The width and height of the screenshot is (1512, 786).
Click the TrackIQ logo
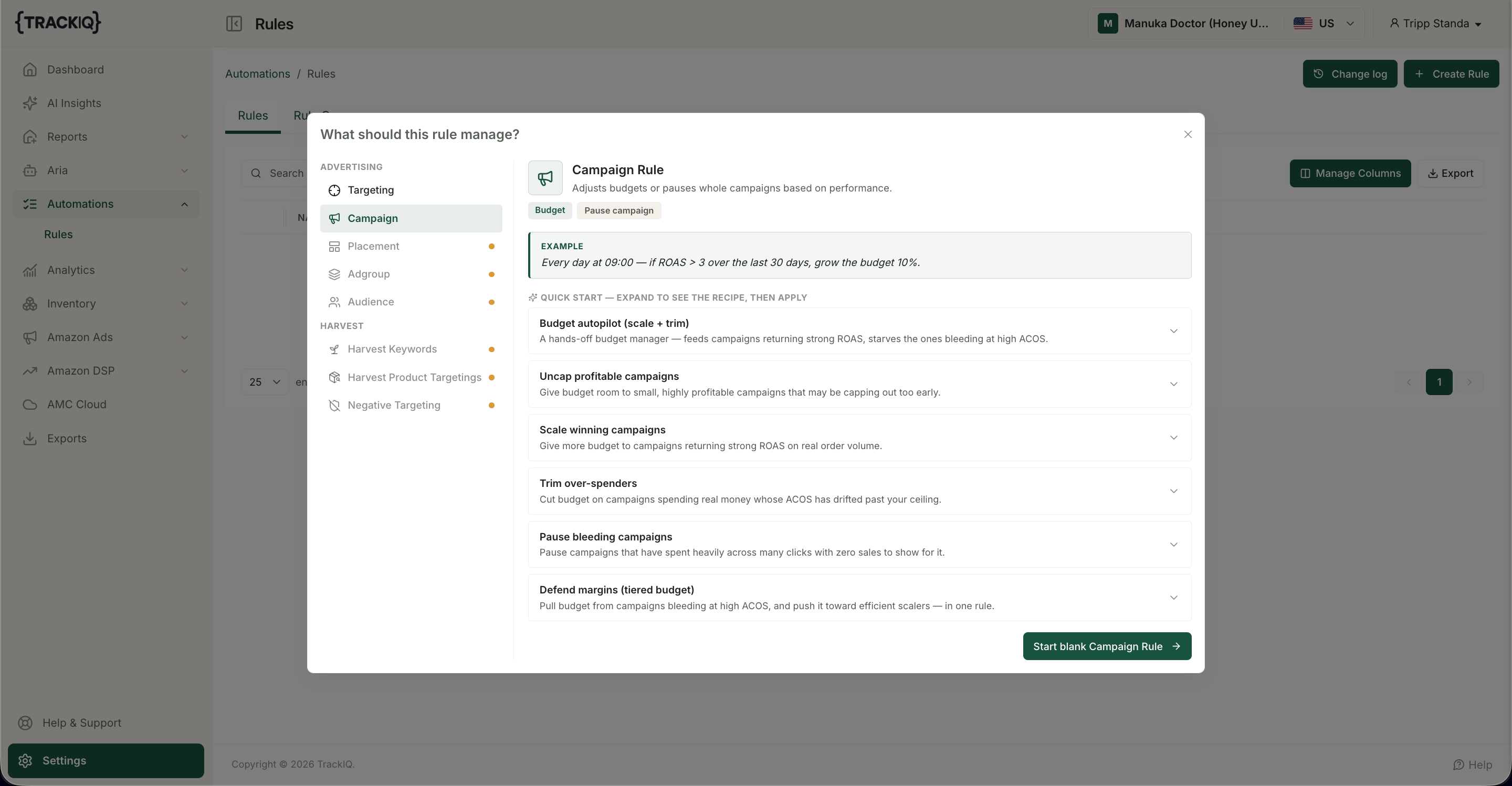58,22
